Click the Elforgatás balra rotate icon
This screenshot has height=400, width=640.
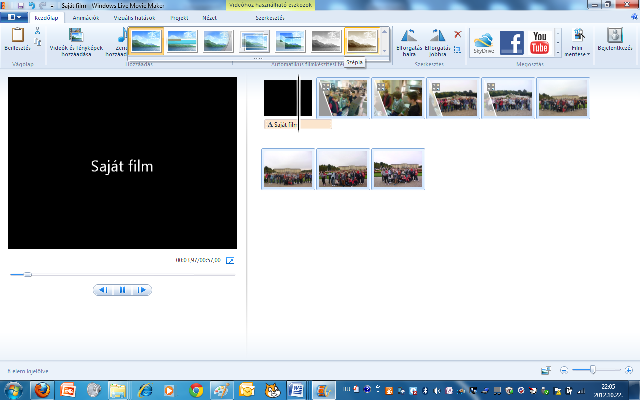pyautogui.click(x=408, y=43)
